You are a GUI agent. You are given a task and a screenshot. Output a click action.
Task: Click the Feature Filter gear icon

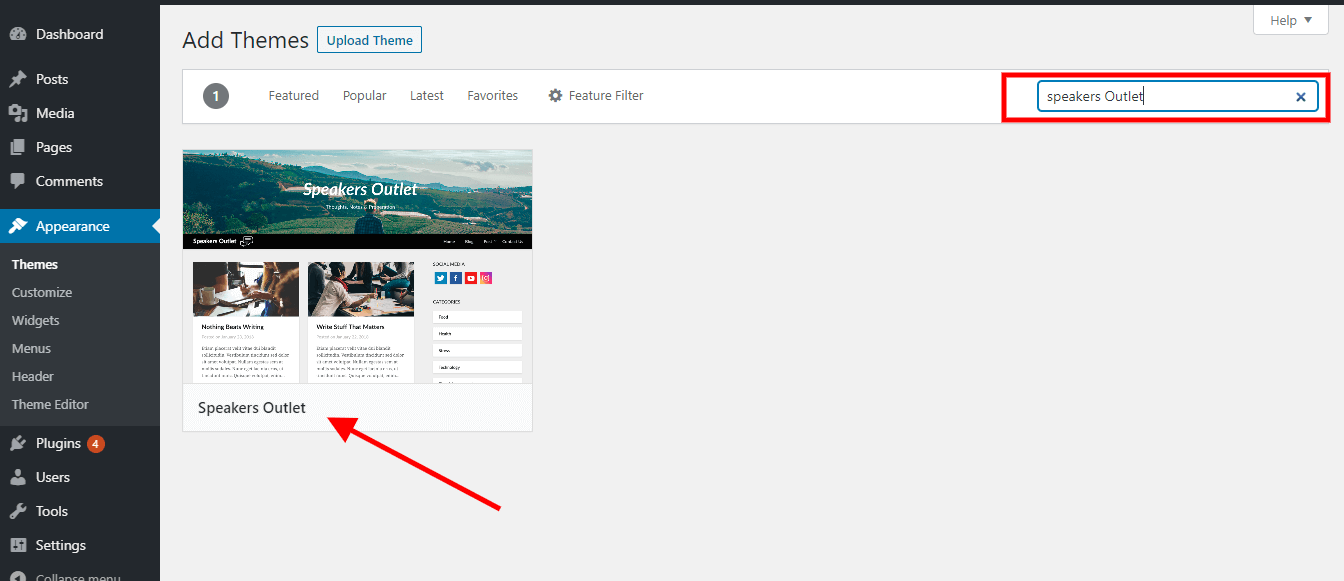pos(555,95)
